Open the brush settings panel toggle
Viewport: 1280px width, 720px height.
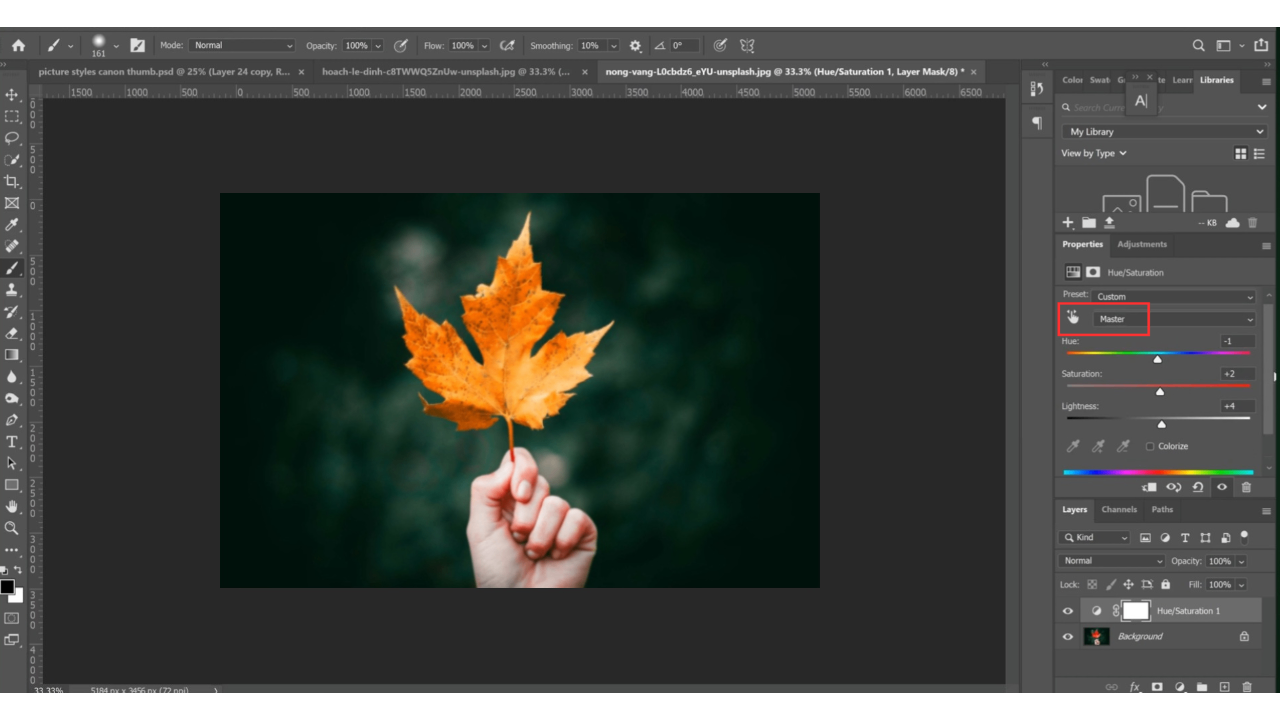(138, 45)
